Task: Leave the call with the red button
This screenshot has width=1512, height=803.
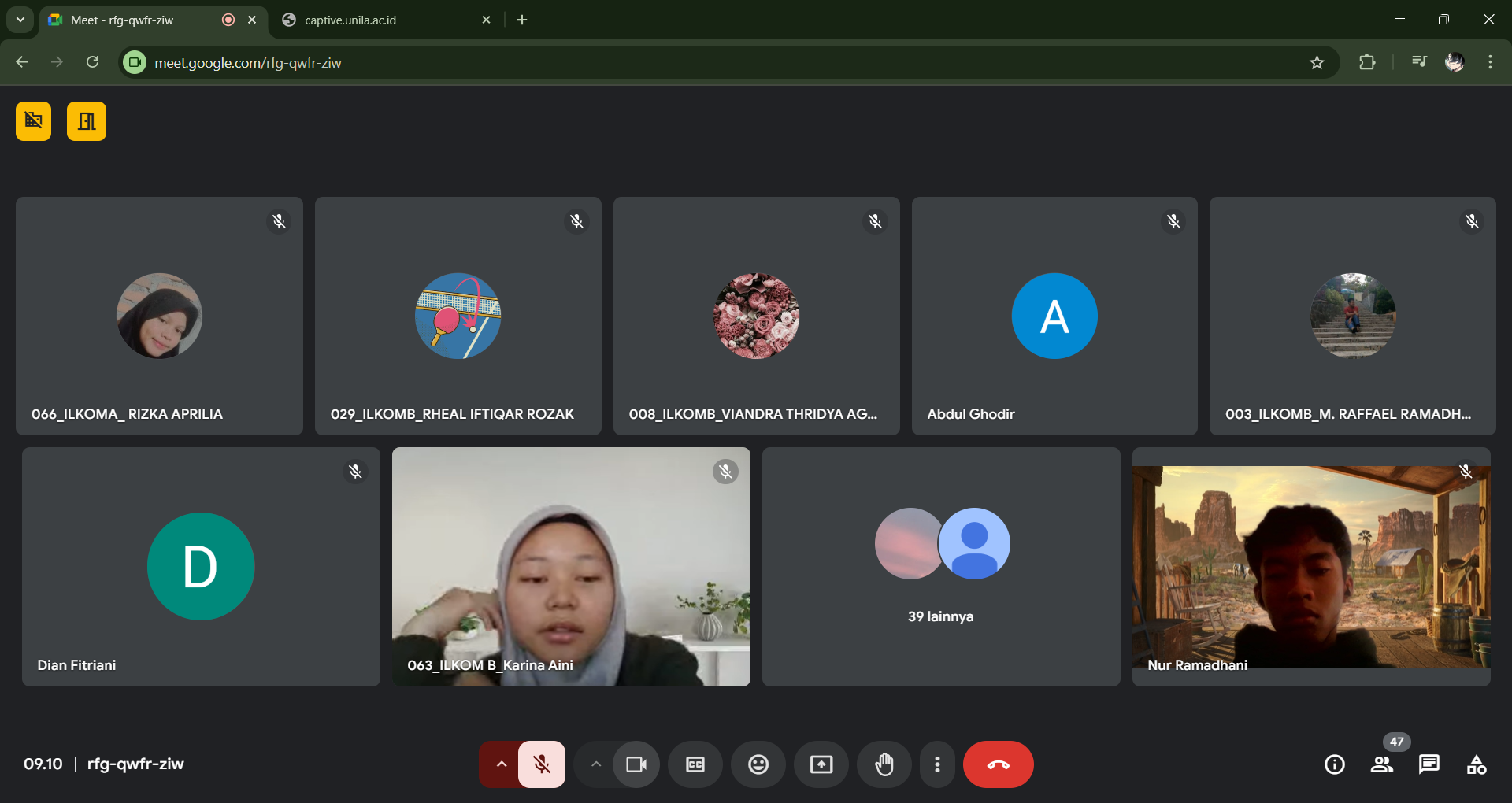Action: pos(998,764)
